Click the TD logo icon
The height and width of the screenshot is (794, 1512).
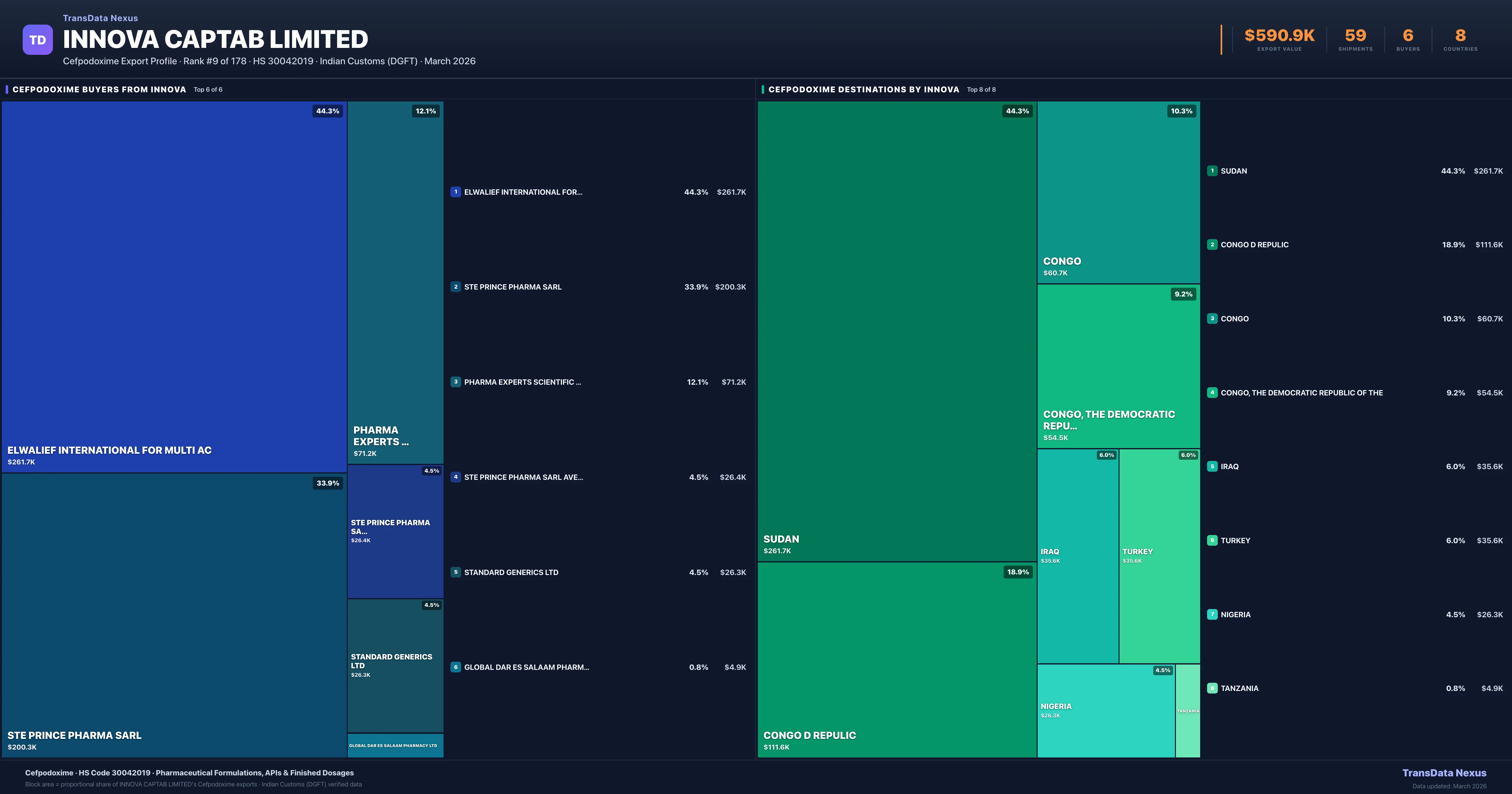click(37, 40)
